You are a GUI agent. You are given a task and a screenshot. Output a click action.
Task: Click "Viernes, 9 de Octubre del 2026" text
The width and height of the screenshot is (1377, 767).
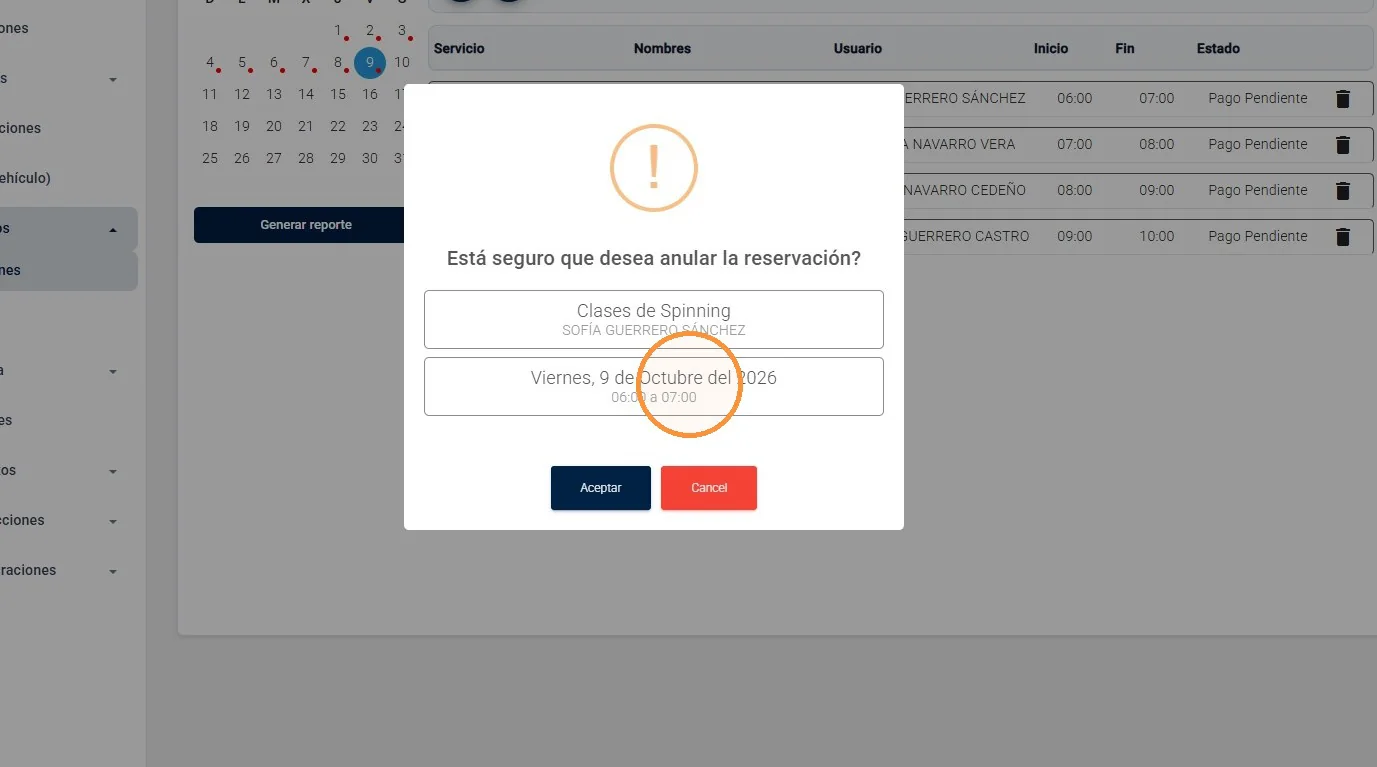[x=654, y=378]
